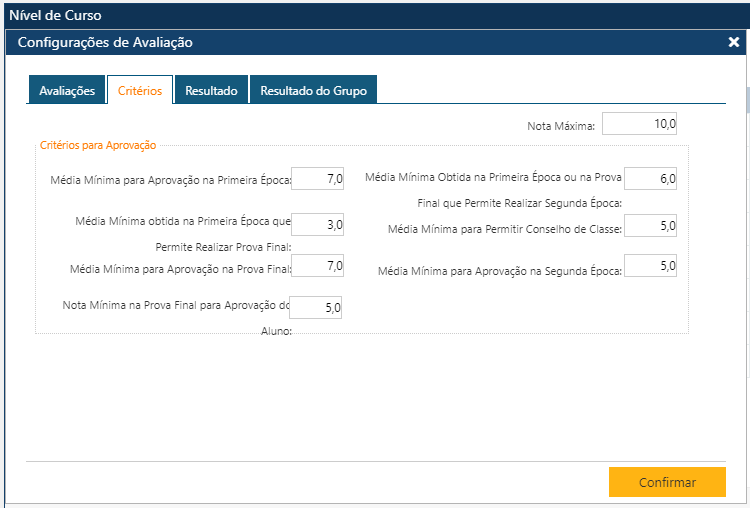Go to the Resultado do Grupo tab
Image resolution: width=750 pixels, height=508 pixels.
tap(313, 90)
